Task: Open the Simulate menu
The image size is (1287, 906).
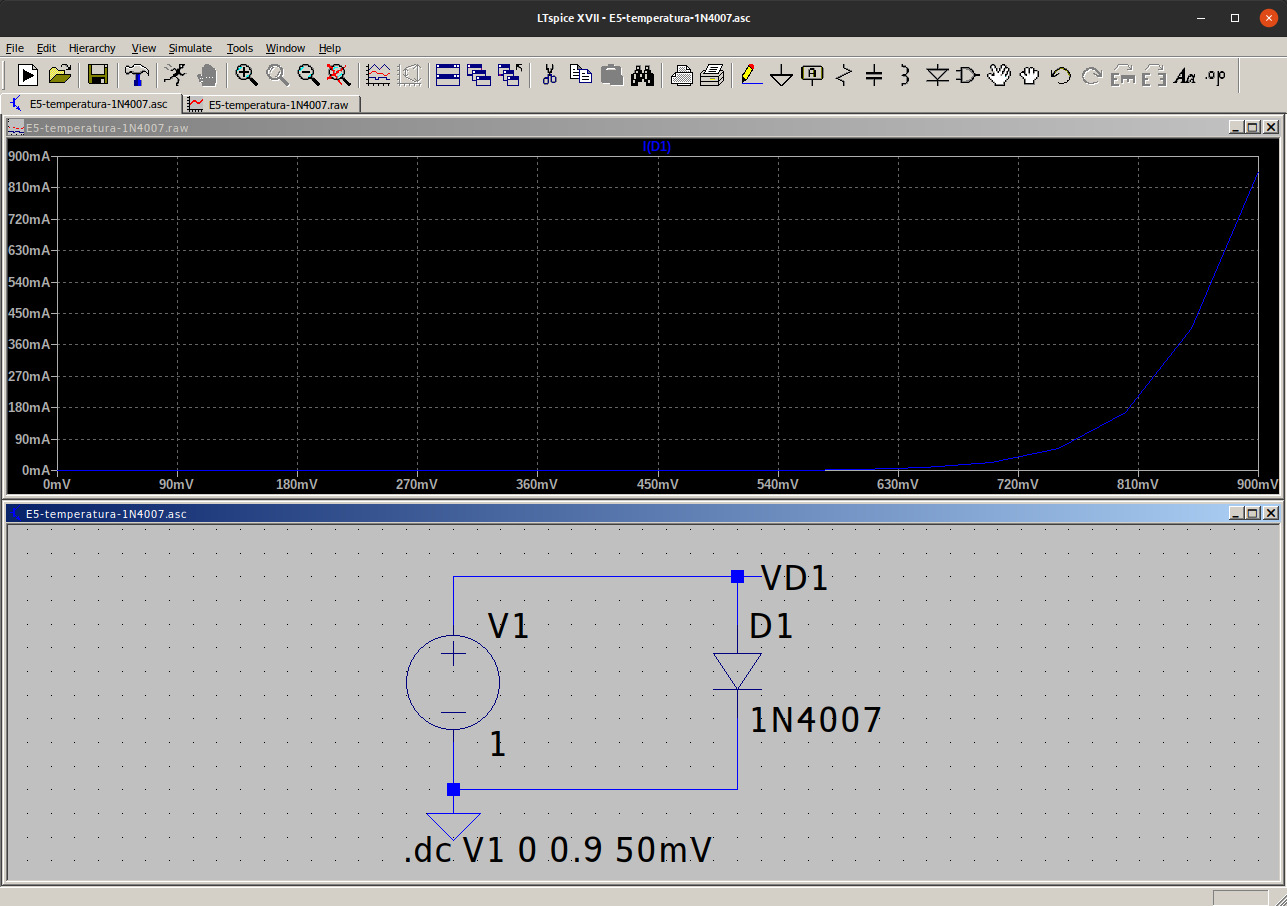Action: [190, 48]
